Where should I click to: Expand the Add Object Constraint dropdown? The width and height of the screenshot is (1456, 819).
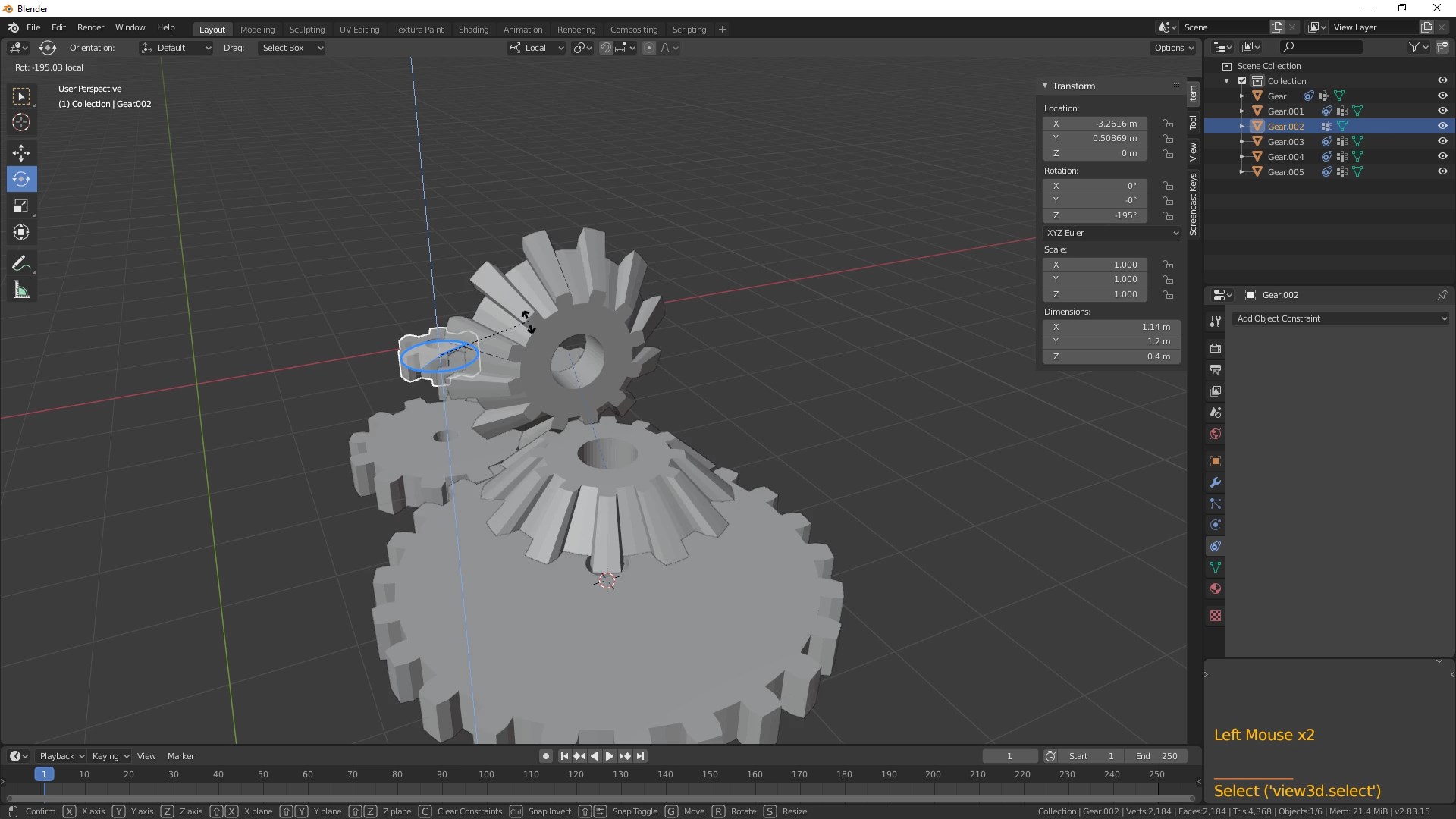tap(1340, 318)
